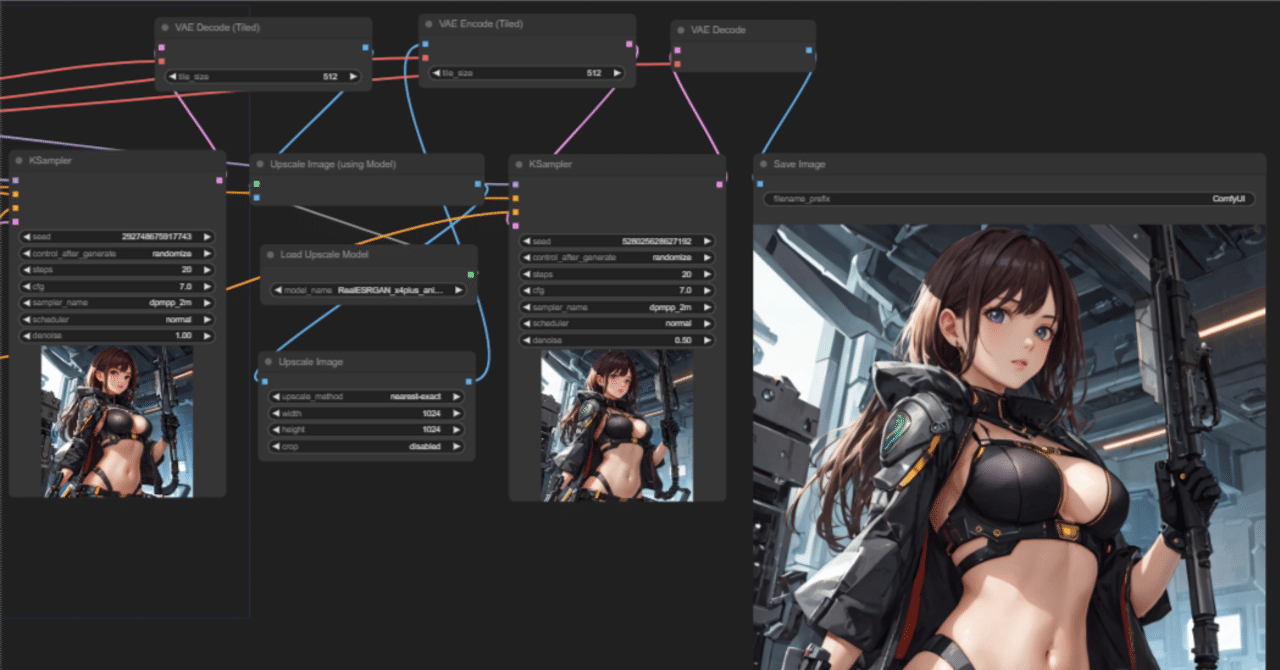
Task: Collapse the VAE Decode node
Action: (x=683, y=29)
